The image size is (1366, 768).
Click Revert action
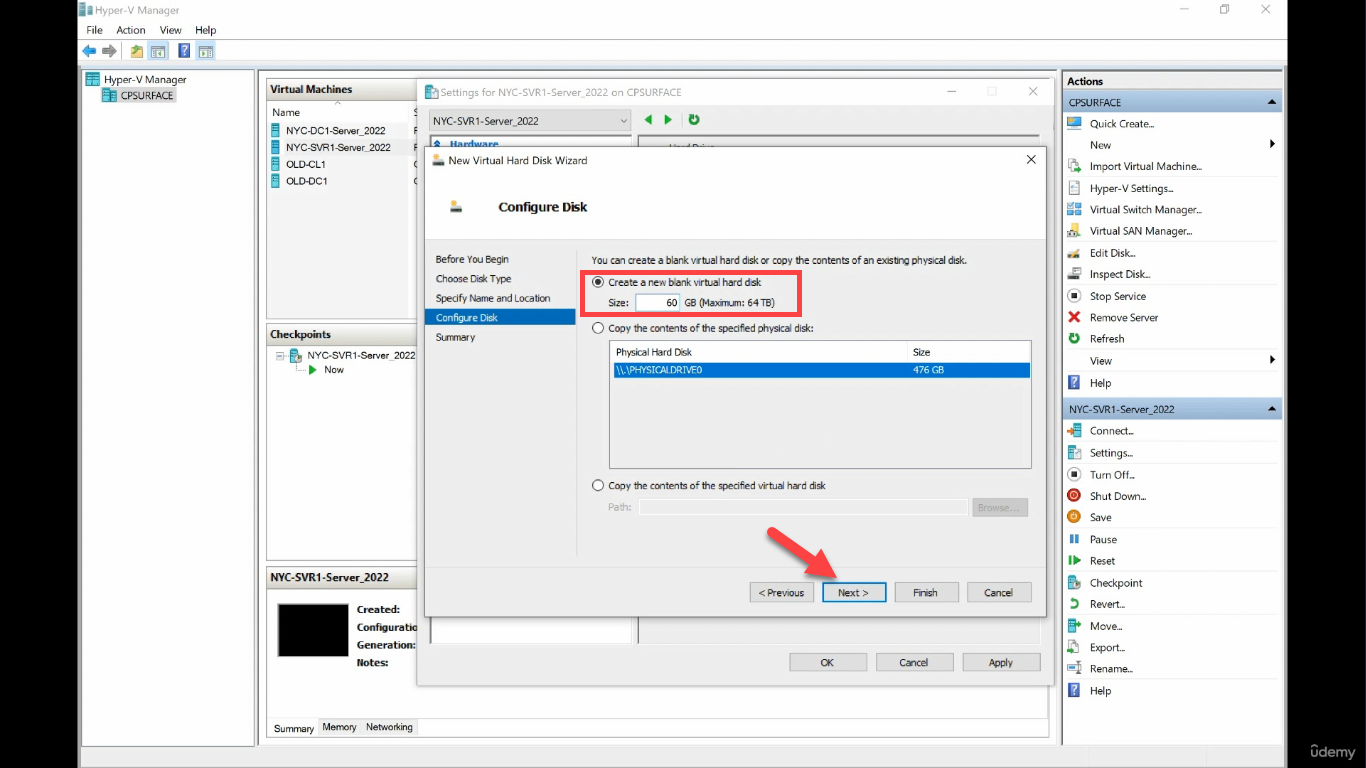tap(1107, 604)
